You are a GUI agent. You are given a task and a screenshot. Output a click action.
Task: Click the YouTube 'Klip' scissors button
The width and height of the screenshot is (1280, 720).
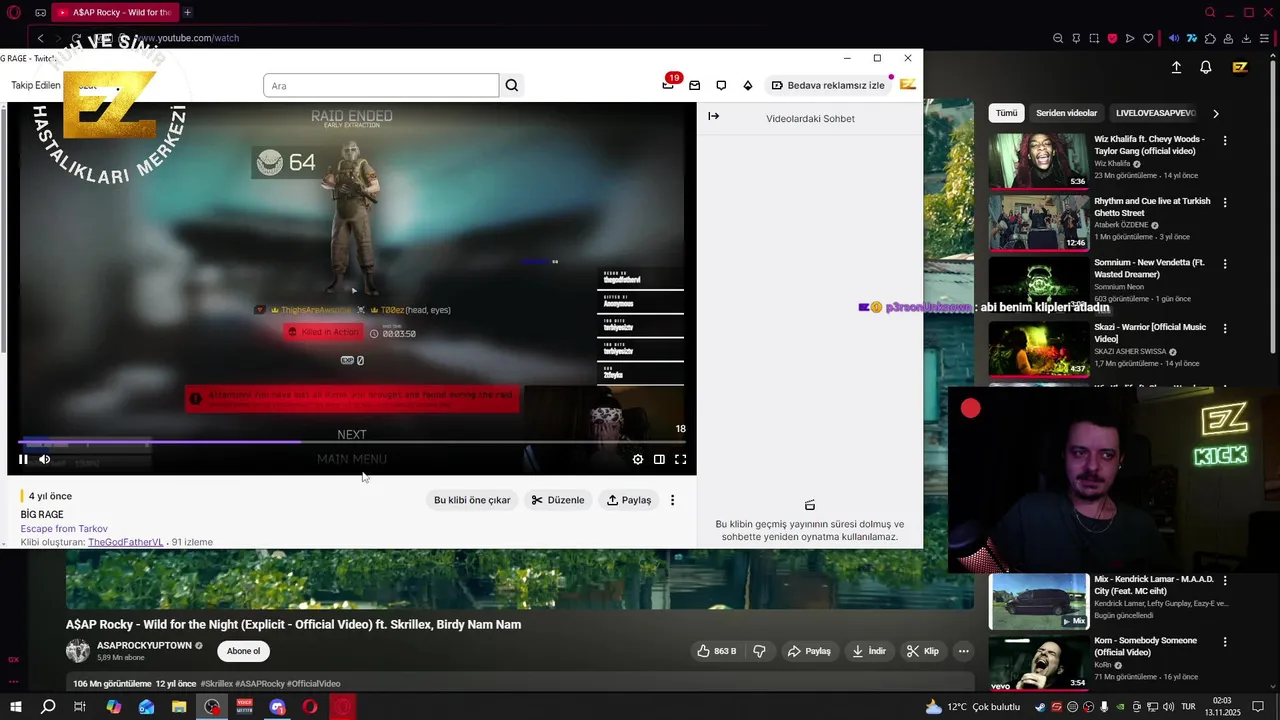(x=923, y=651)
